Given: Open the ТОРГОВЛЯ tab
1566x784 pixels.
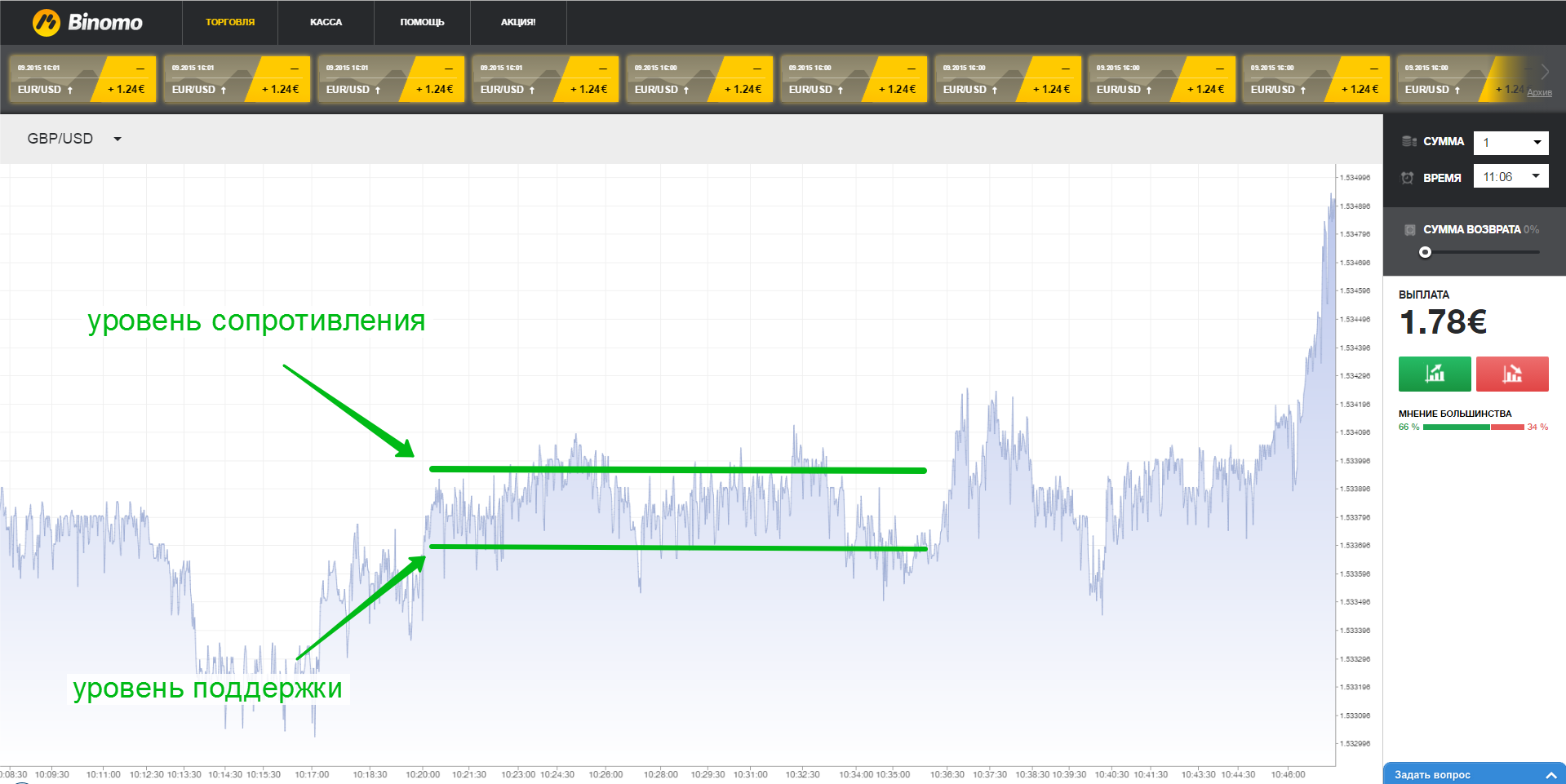Looking at the screenshot, I should (x=230, y=22).
